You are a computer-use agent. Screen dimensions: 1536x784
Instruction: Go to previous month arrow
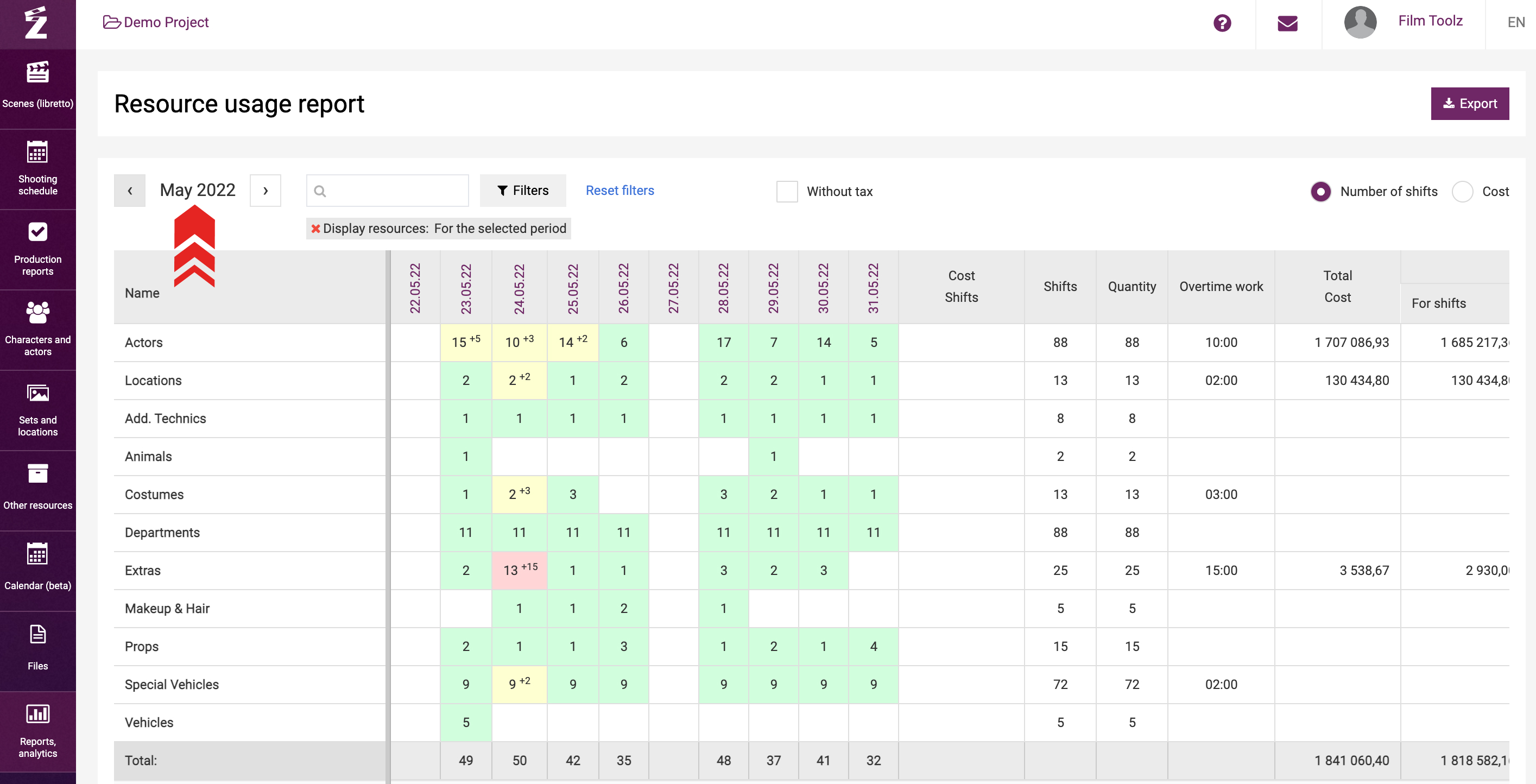tap(129, 191)
